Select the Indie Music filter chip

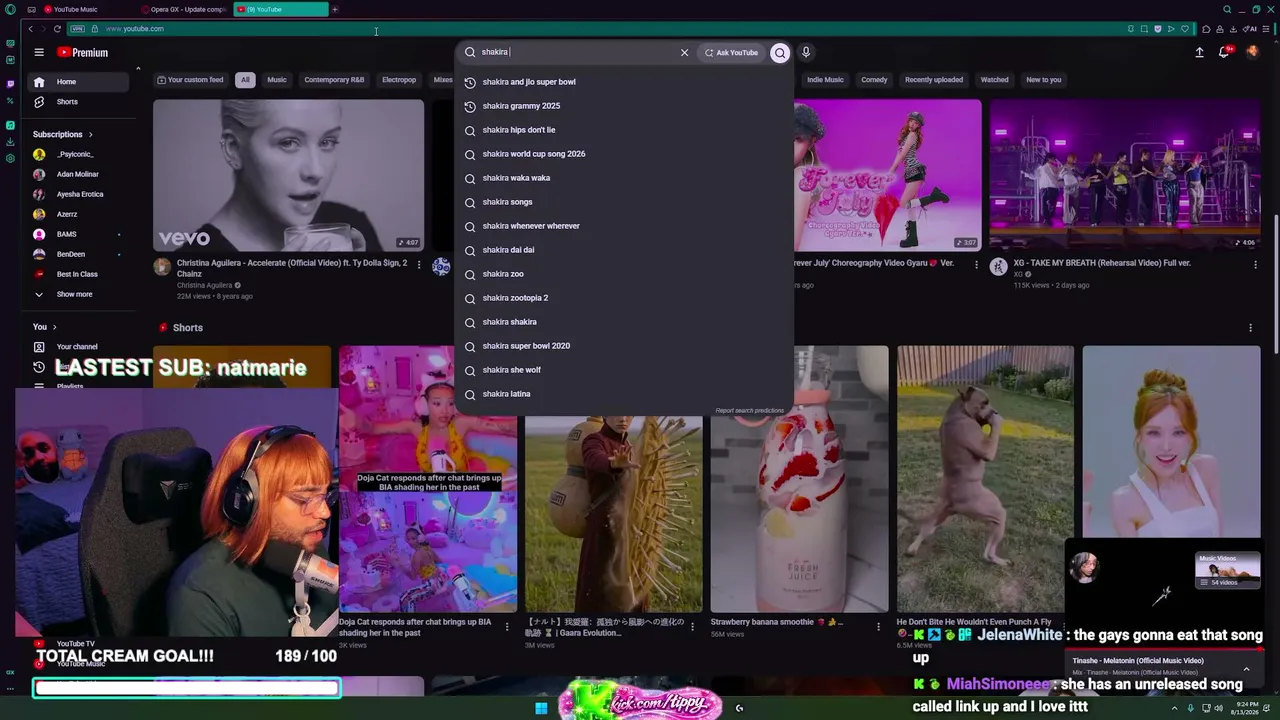[825, 80]
